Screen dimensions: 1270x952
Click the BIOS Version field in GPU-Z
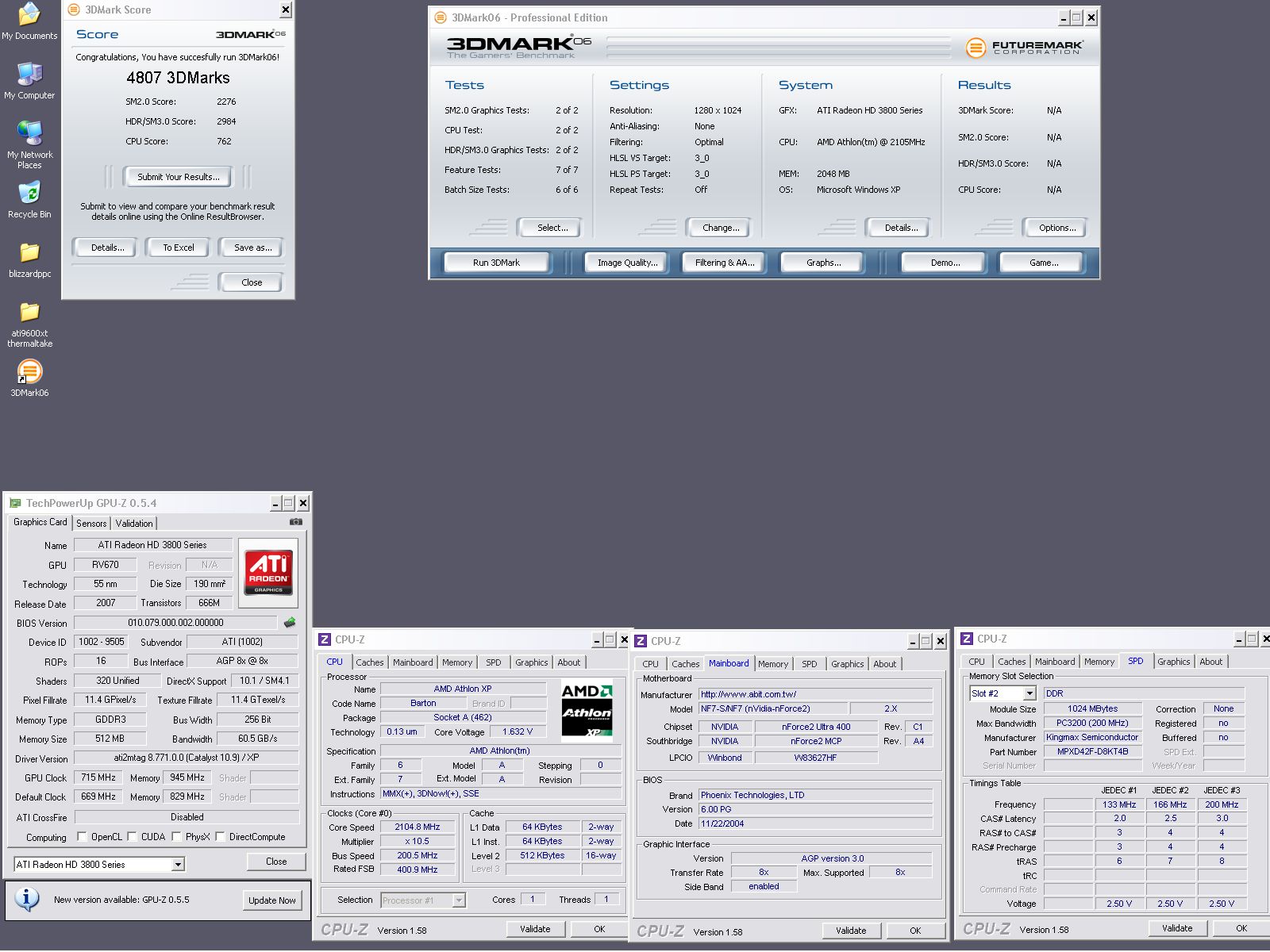(175, 623)
